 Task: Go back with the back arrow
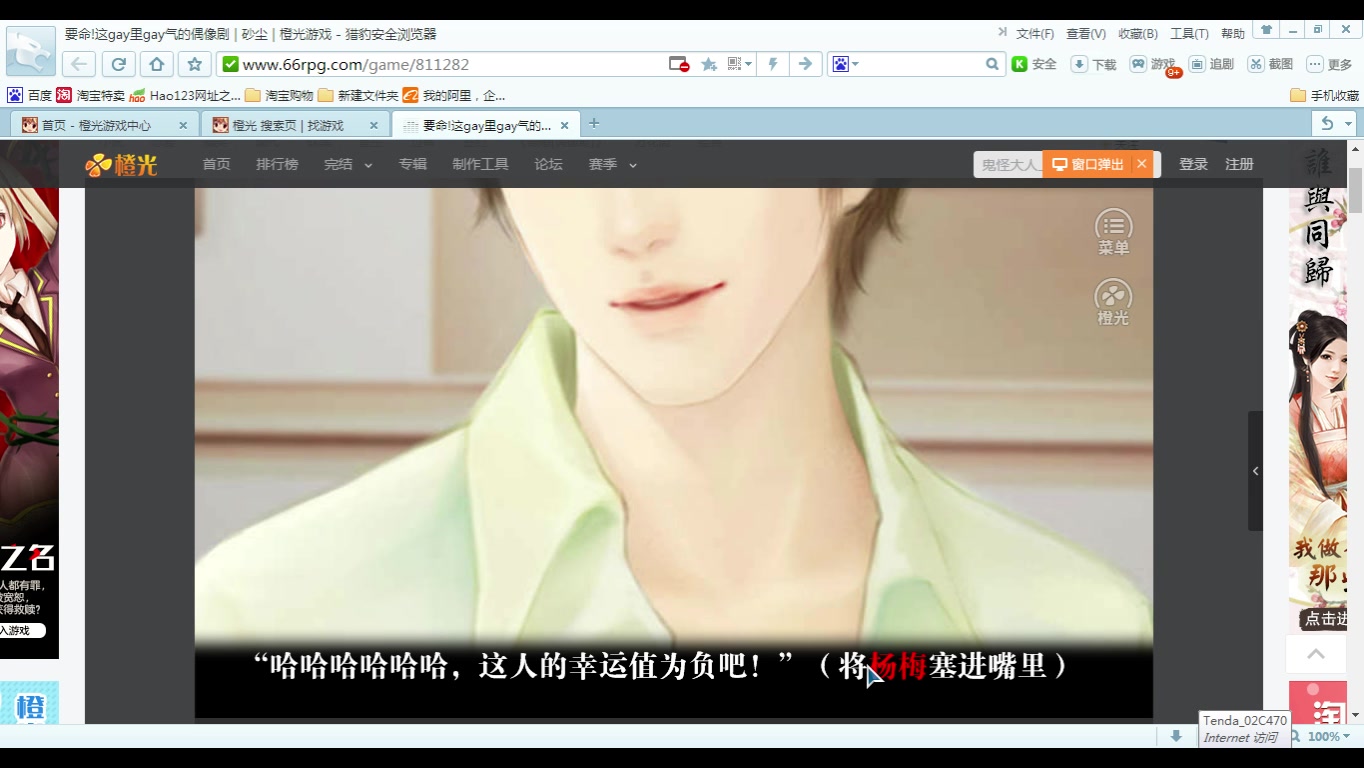[79, 64]
